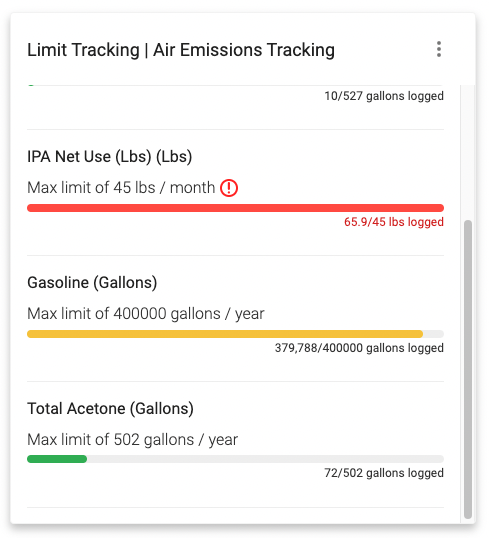Click Max limit of 502 gallons / year
The height and width of the screenshot is (538, 489).
click(x=132, y=440)
